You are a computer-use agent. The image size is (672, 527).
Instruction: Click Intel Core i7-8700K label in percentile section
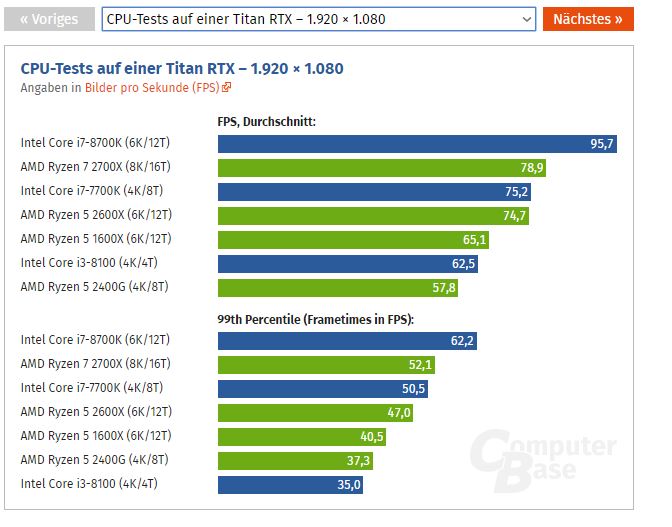tap(95, 340)
